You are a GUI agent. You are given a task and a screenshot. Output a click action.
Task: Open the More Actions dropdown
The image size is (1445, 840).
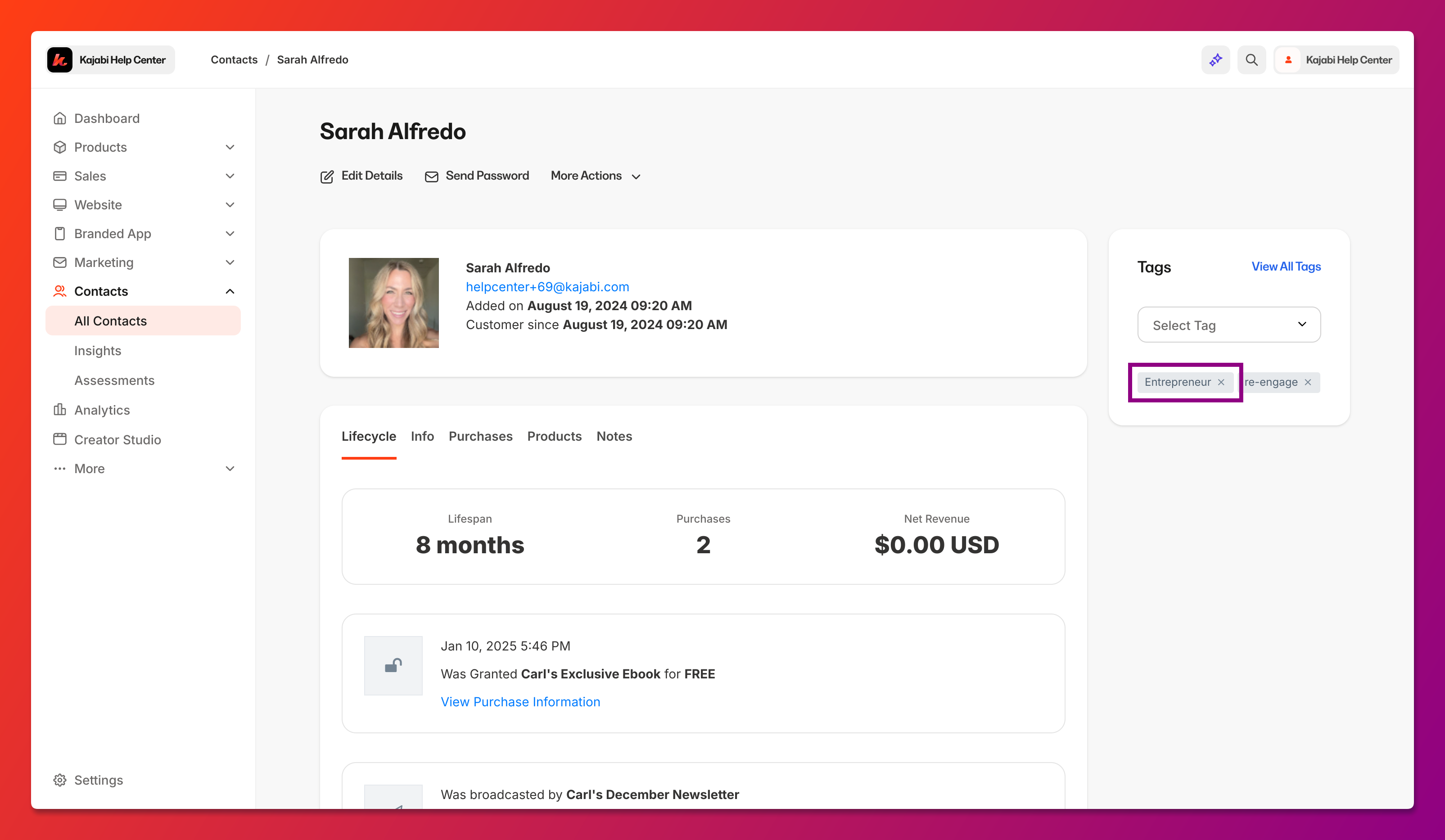[x=595, y=176]
